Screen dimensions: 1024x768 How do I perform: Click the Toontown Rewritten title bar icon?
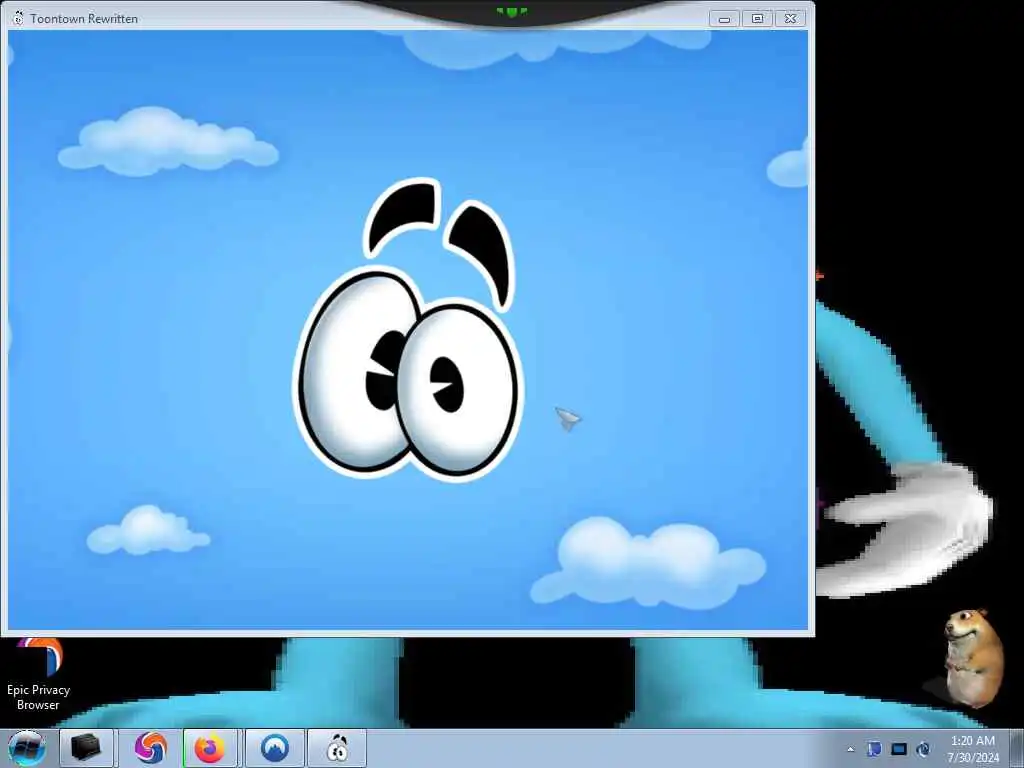click(18, 18)
